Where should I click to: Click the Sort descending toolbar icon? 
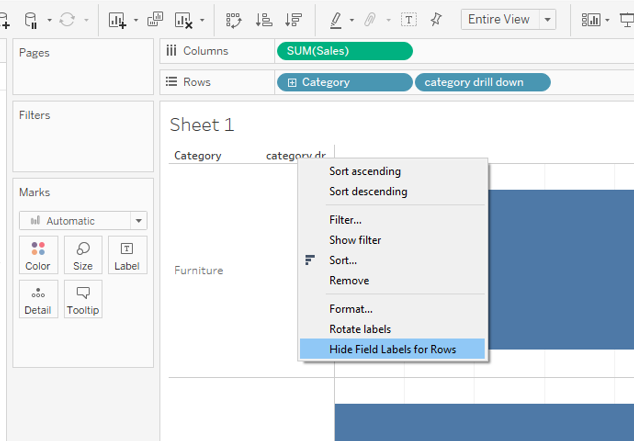293,19
